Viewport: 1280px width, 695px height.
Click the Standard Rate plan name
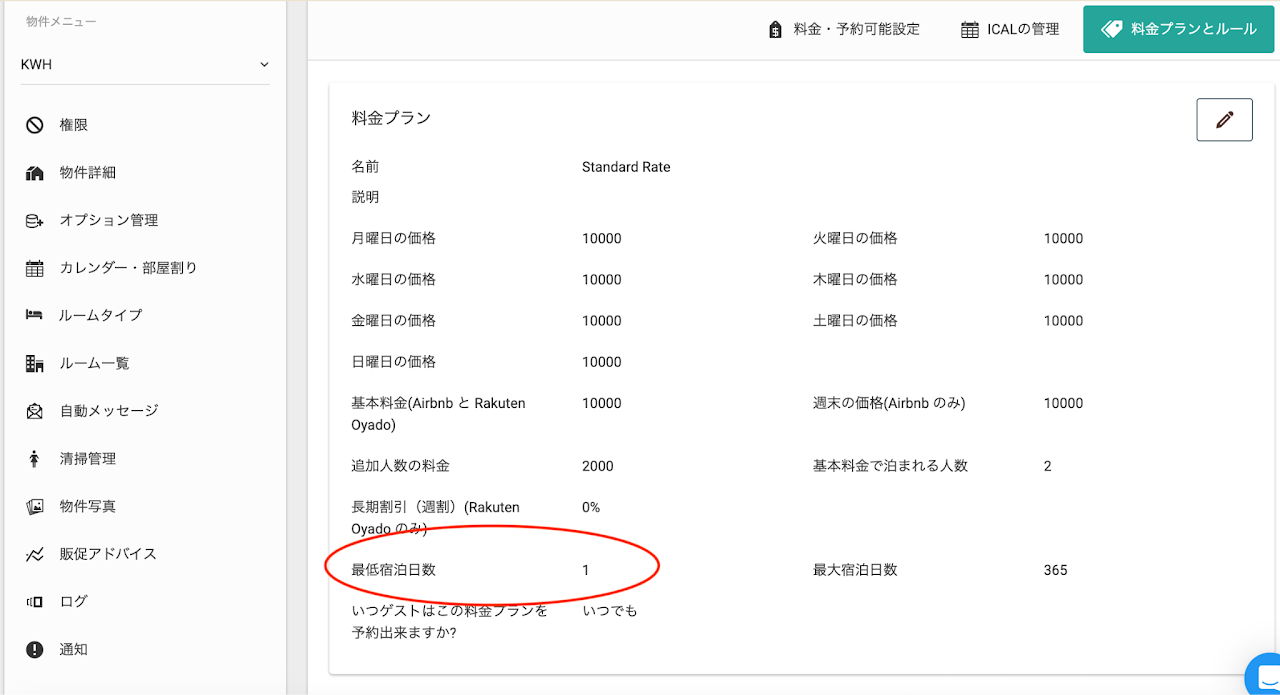626,167
